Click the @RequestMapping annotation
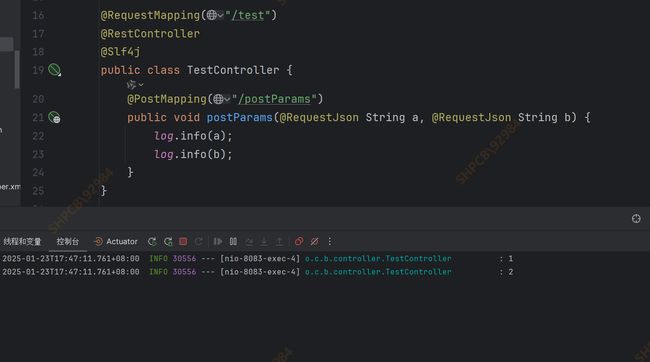Screen dimensions: 650x362 150,15
